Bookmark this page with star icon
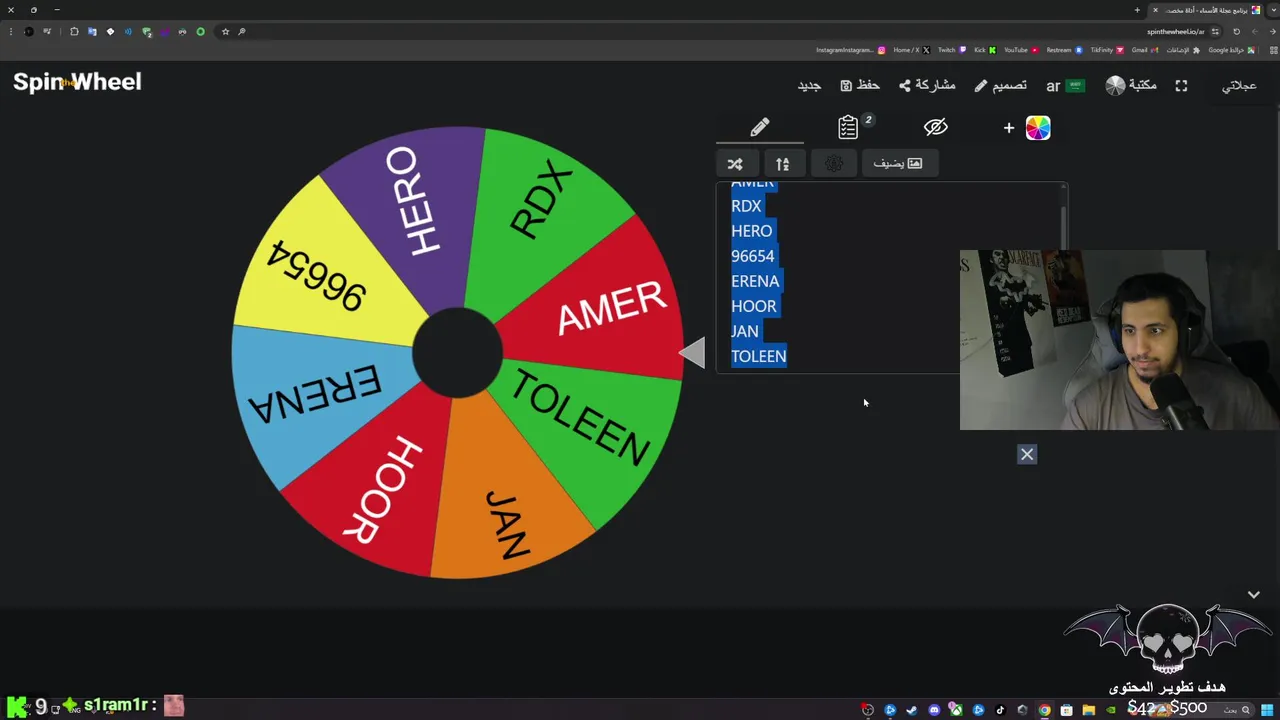This screenshot has width=1280, height=720. coord(225,31)
